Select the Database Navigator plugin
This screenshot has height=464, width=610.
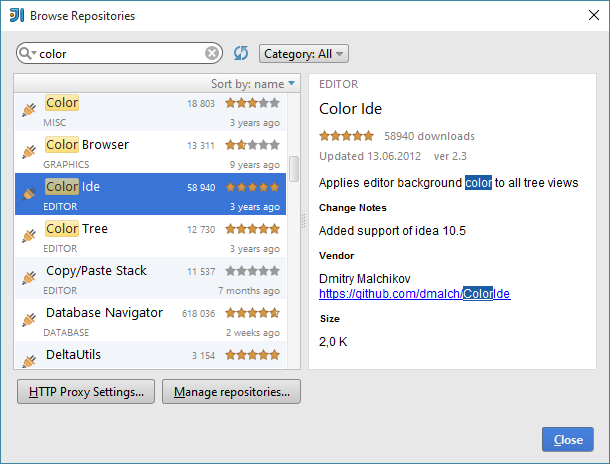click(x=150, y=320)
